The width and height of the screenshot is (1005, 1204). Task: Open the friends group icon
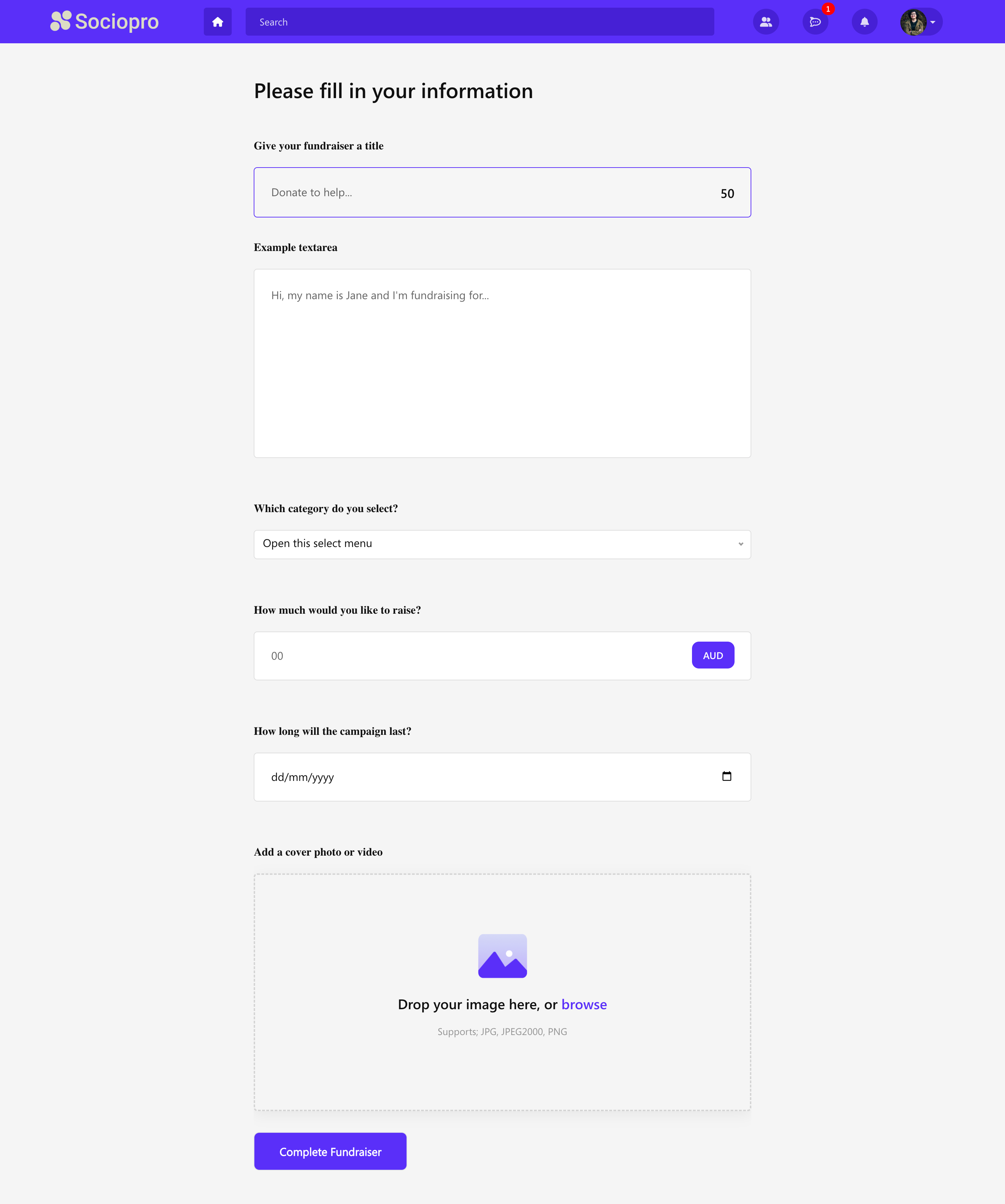[x=766, y=22]
